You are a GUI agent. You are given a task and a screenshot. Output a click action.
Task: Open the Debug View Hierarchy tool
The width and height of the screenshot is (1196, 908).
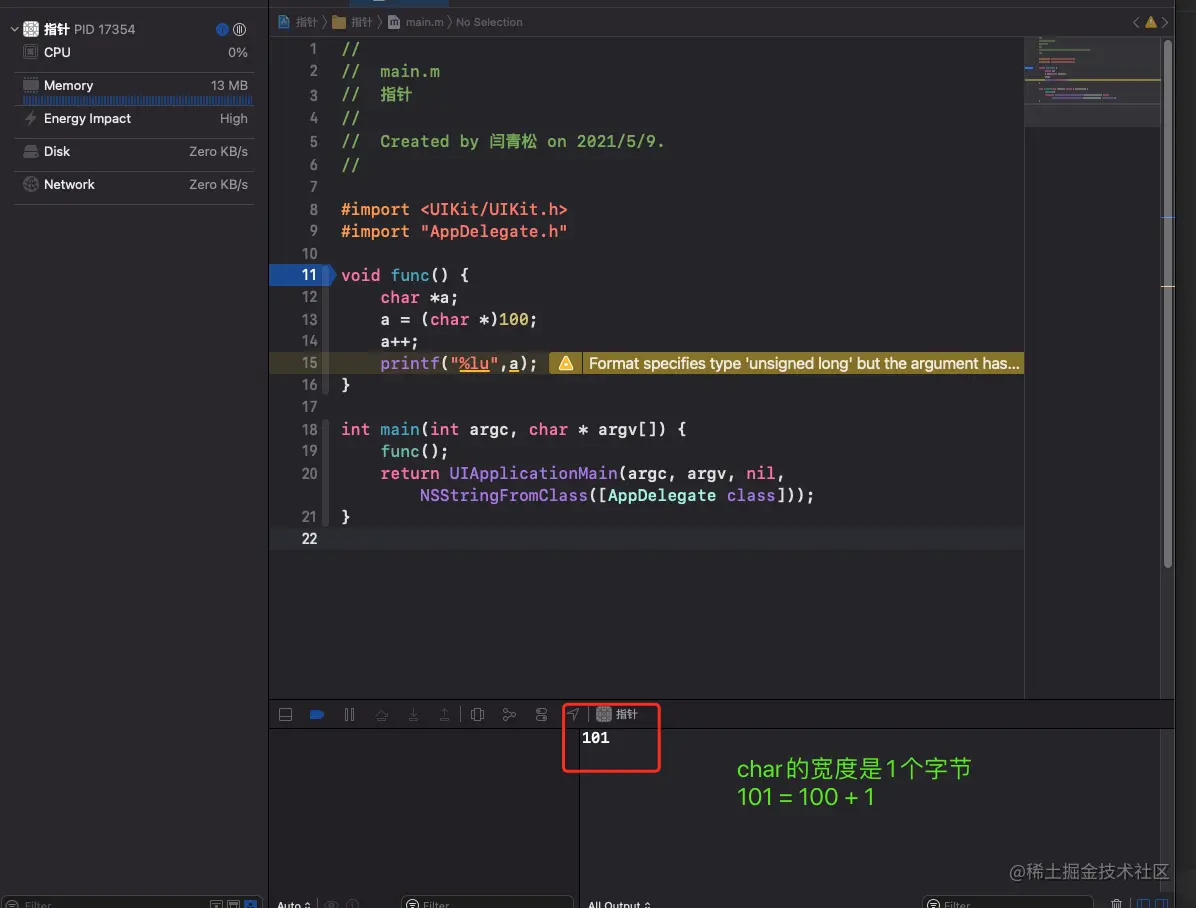[477, 714]
